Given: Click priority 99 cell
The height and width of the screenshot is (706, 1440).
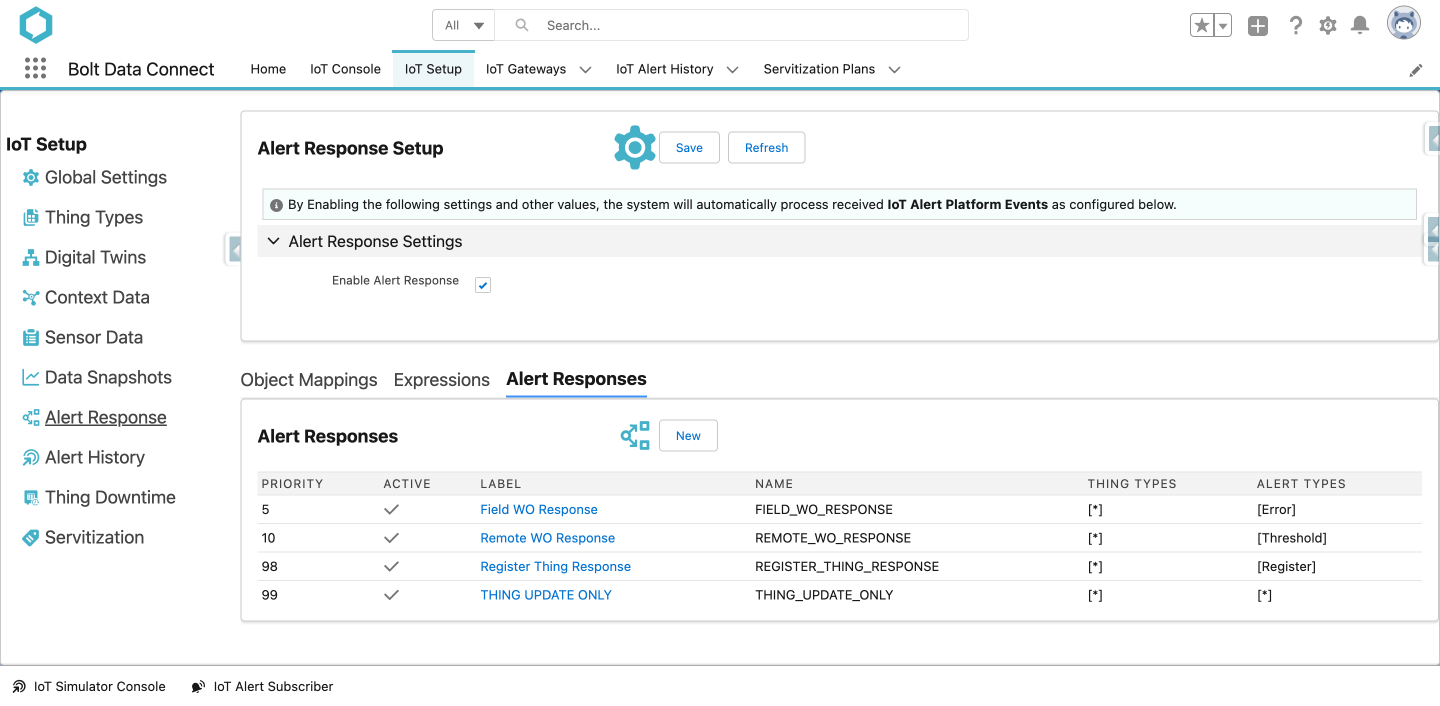Looking at the screenshot, I should click(269, 595).
